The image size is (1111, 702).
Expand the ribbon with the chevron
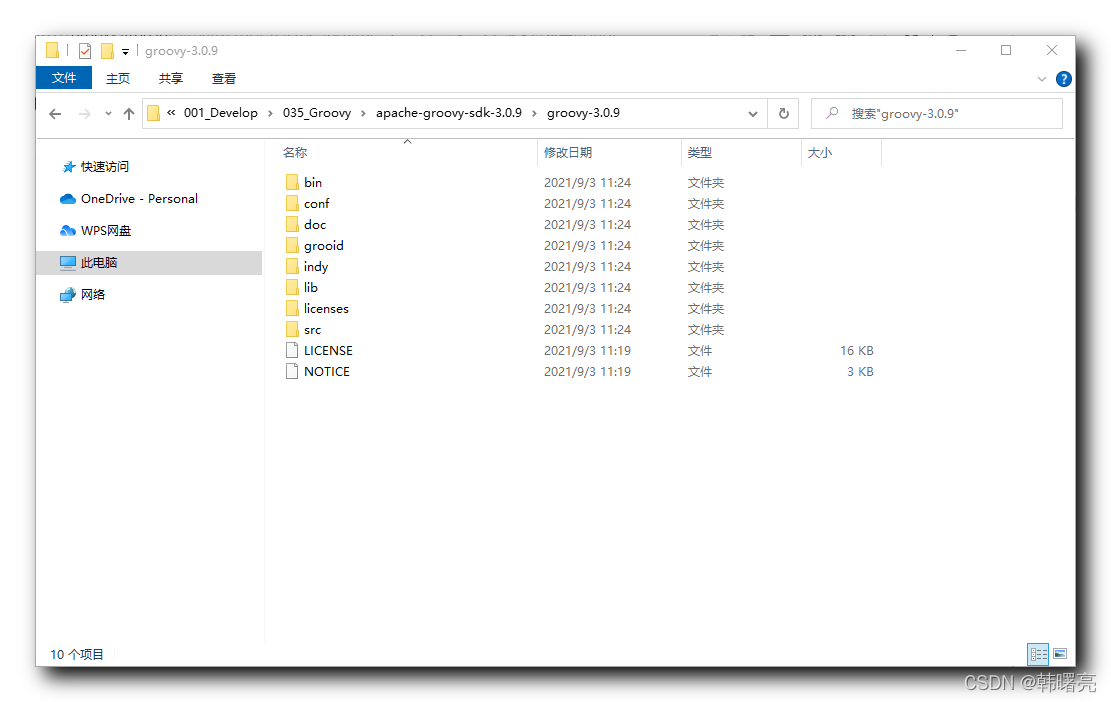tap(1042, 79)
